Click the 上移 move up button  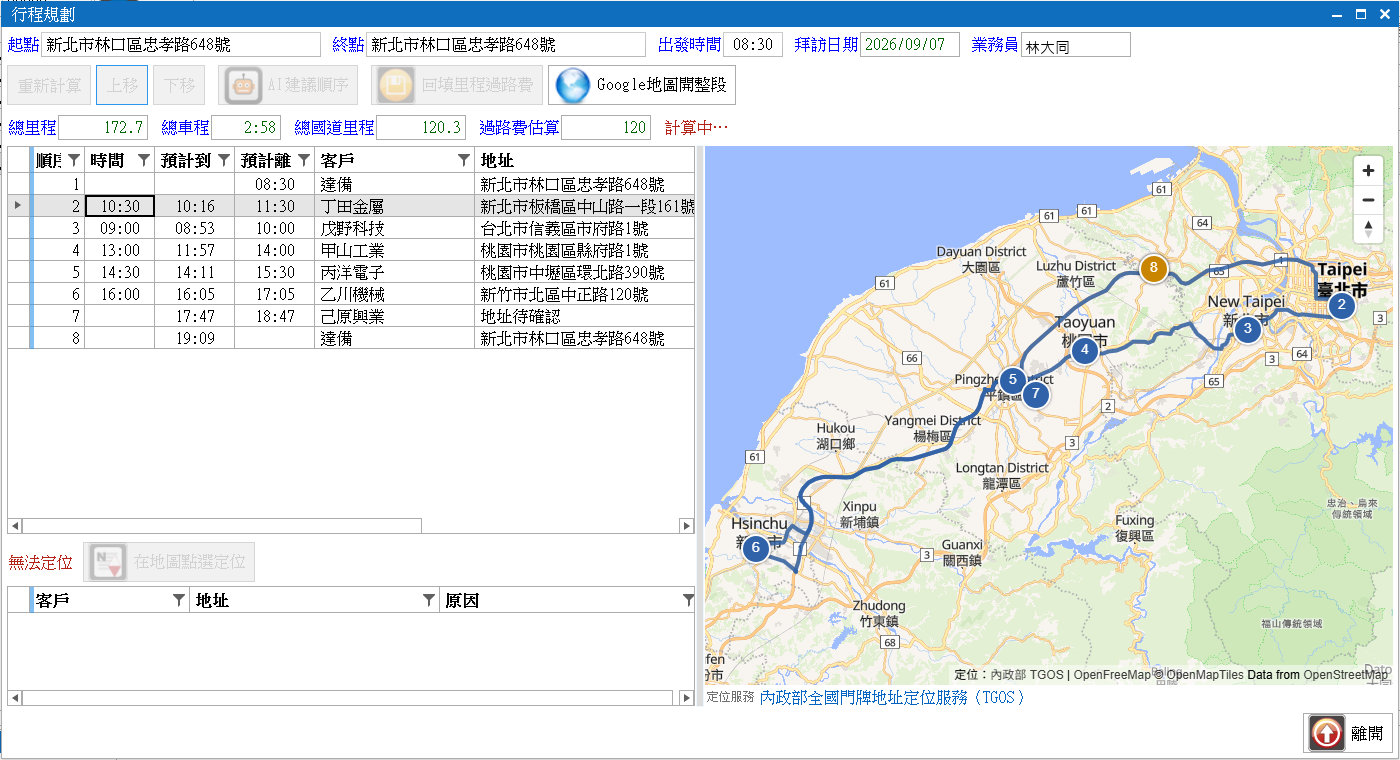[122, 85]
